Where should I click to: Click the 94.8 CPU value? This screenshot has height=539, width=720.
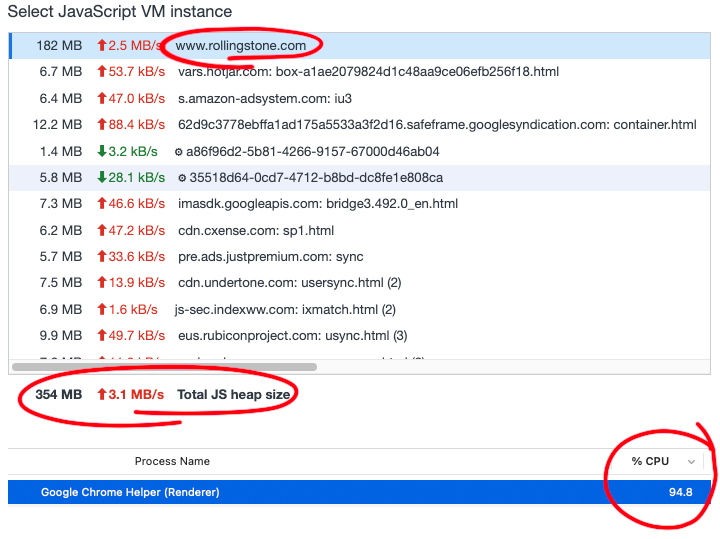pos(681,492)
